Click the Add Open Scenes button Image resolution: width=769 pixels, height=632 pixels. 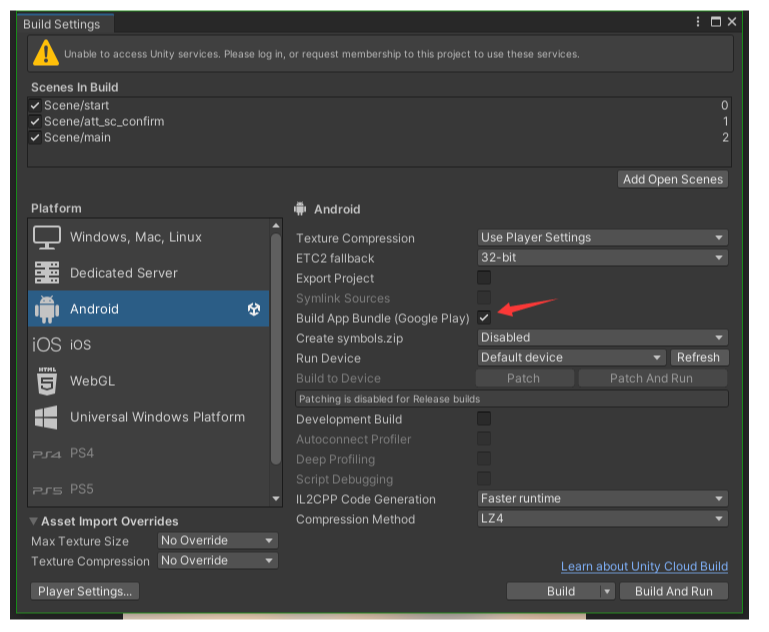(x=673, y=179)
